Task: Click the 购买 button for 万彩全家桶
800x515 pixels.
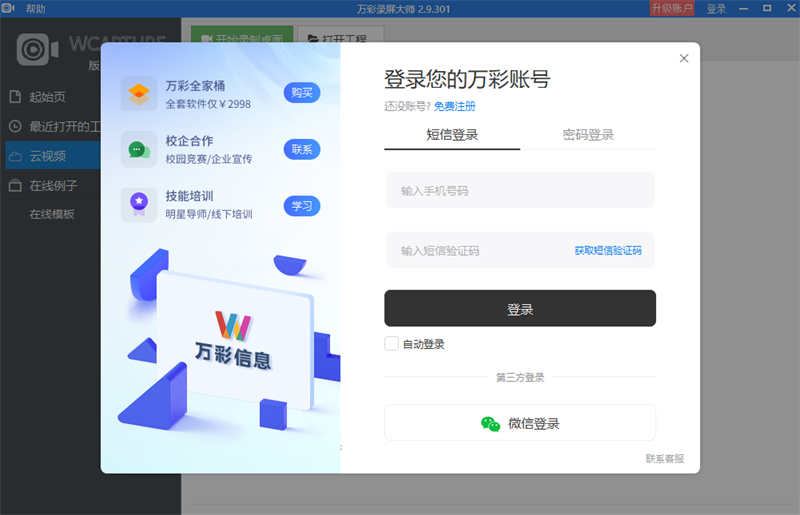Action: [x=302, y=92]
